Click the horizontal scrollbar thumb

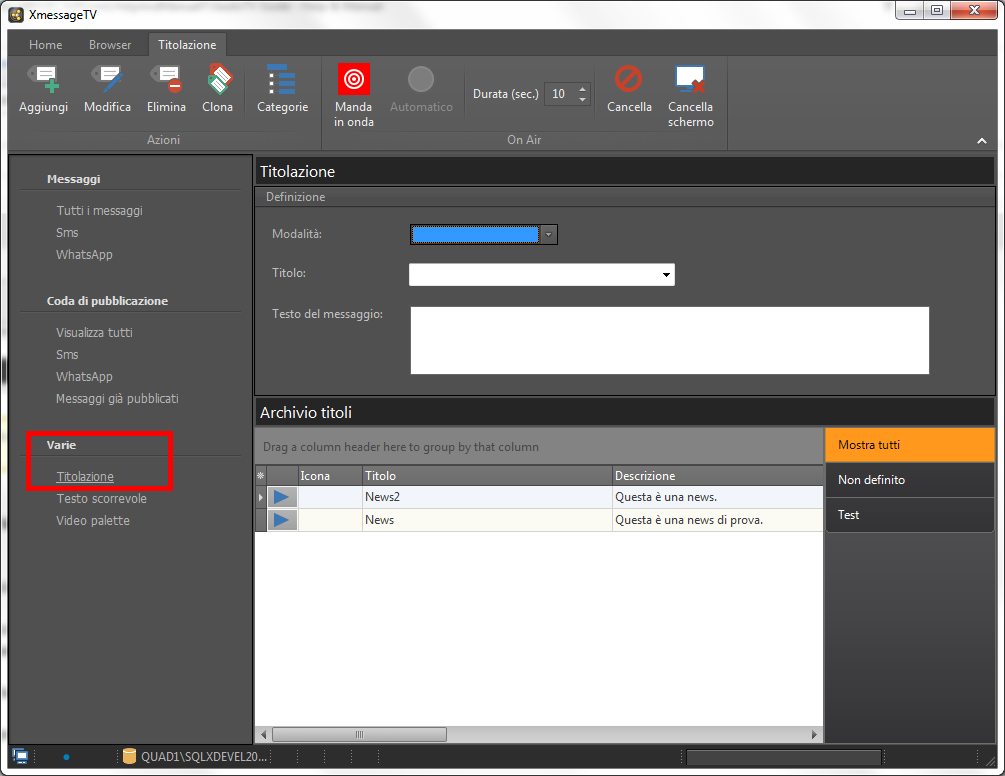360,734
